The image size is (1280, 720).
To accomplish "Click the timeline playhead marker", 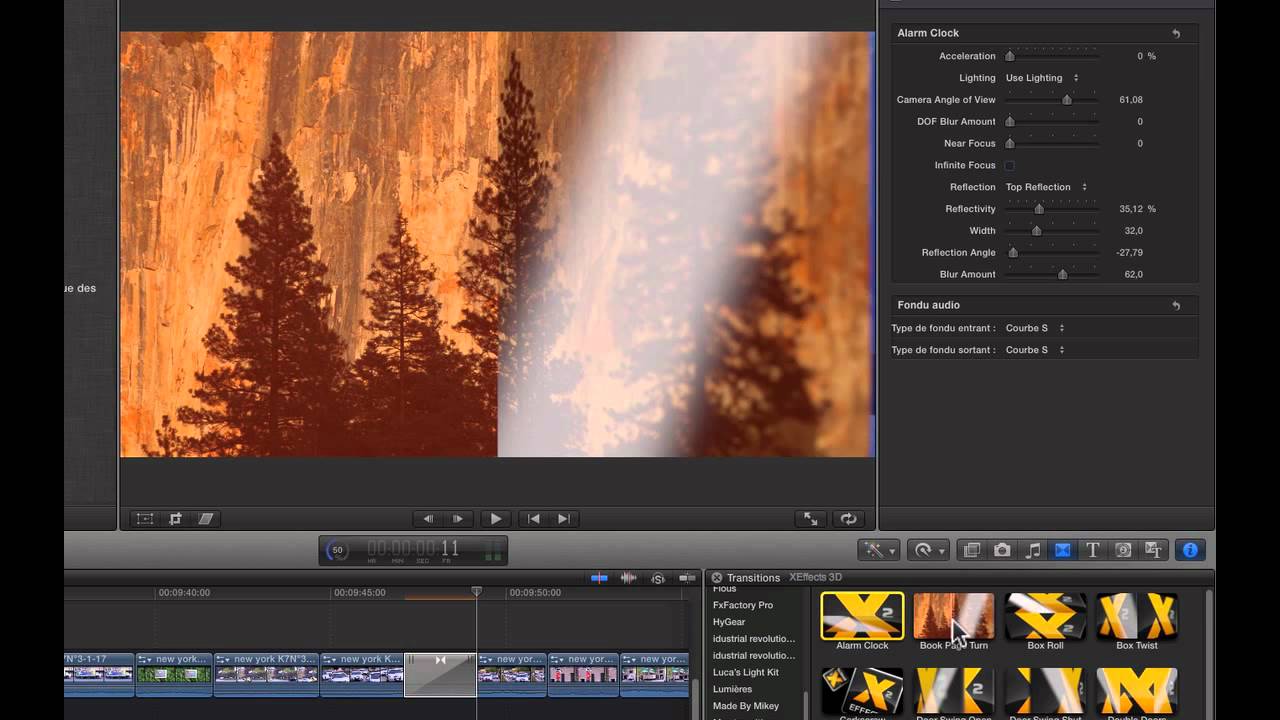I will tap(477, 592).
